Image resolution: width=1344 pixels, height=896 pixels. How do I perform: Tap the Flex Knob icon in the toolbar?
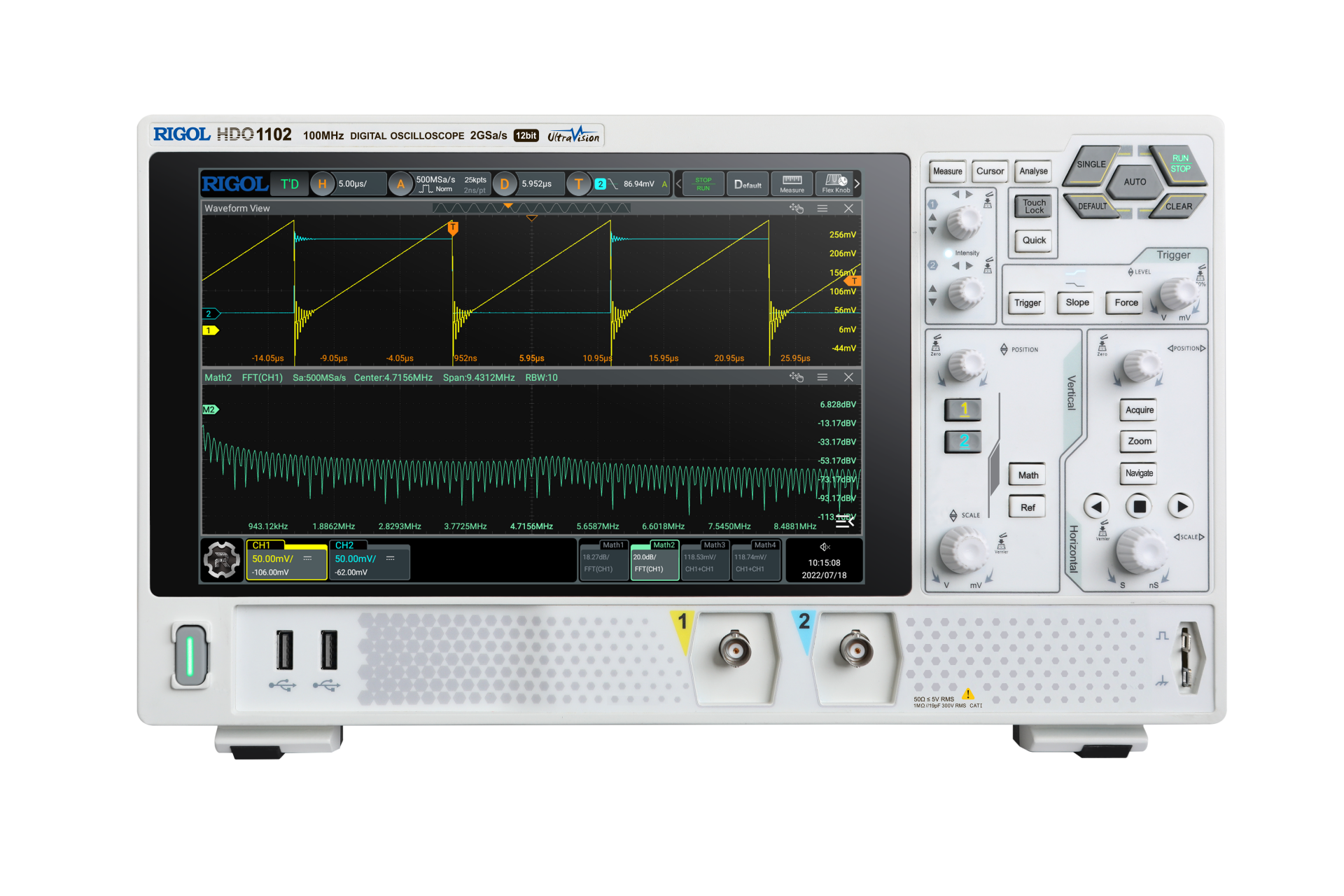click(x=834, y=183)
